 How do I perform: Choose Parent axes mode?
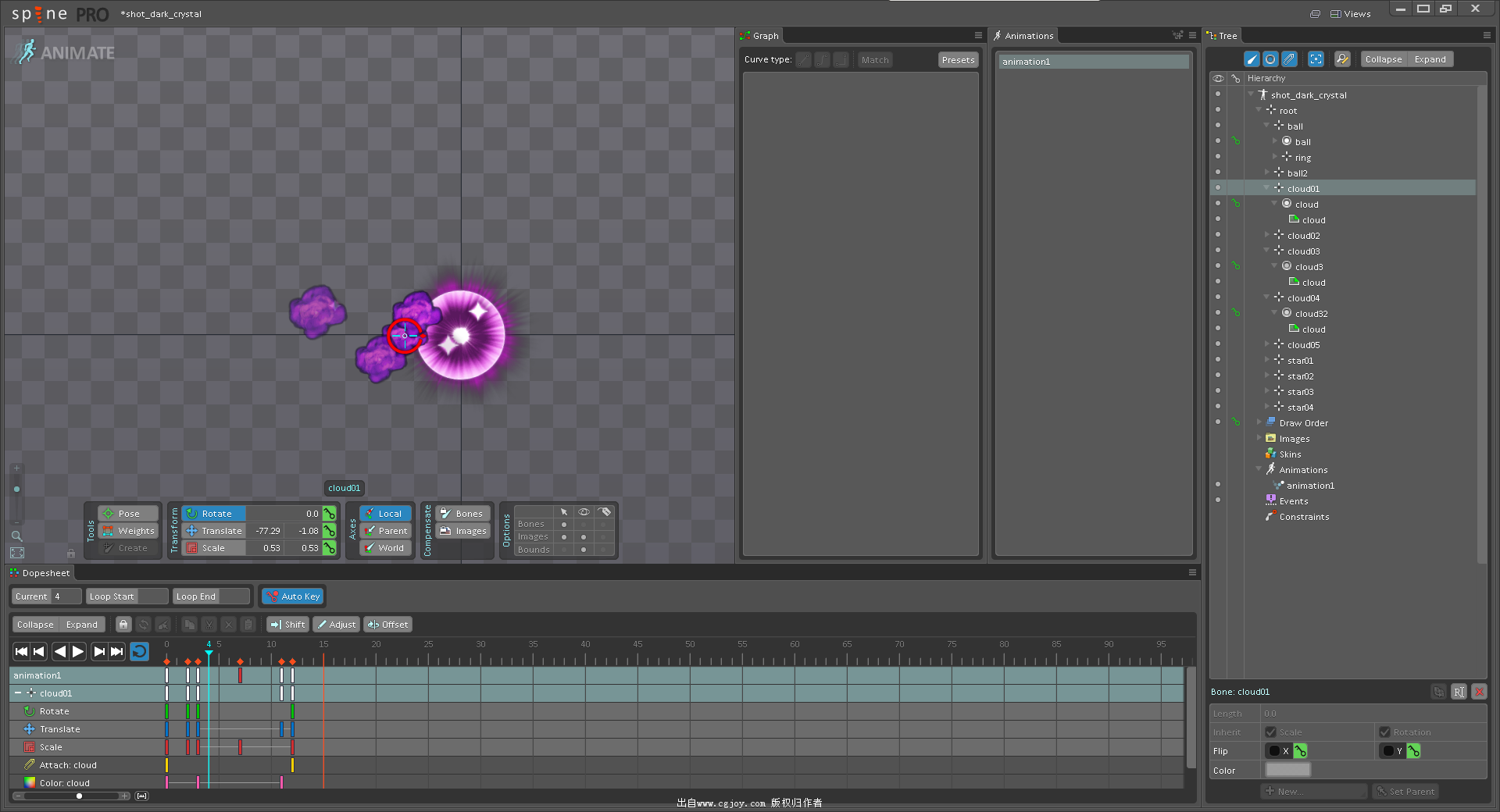tap(385, 531)
